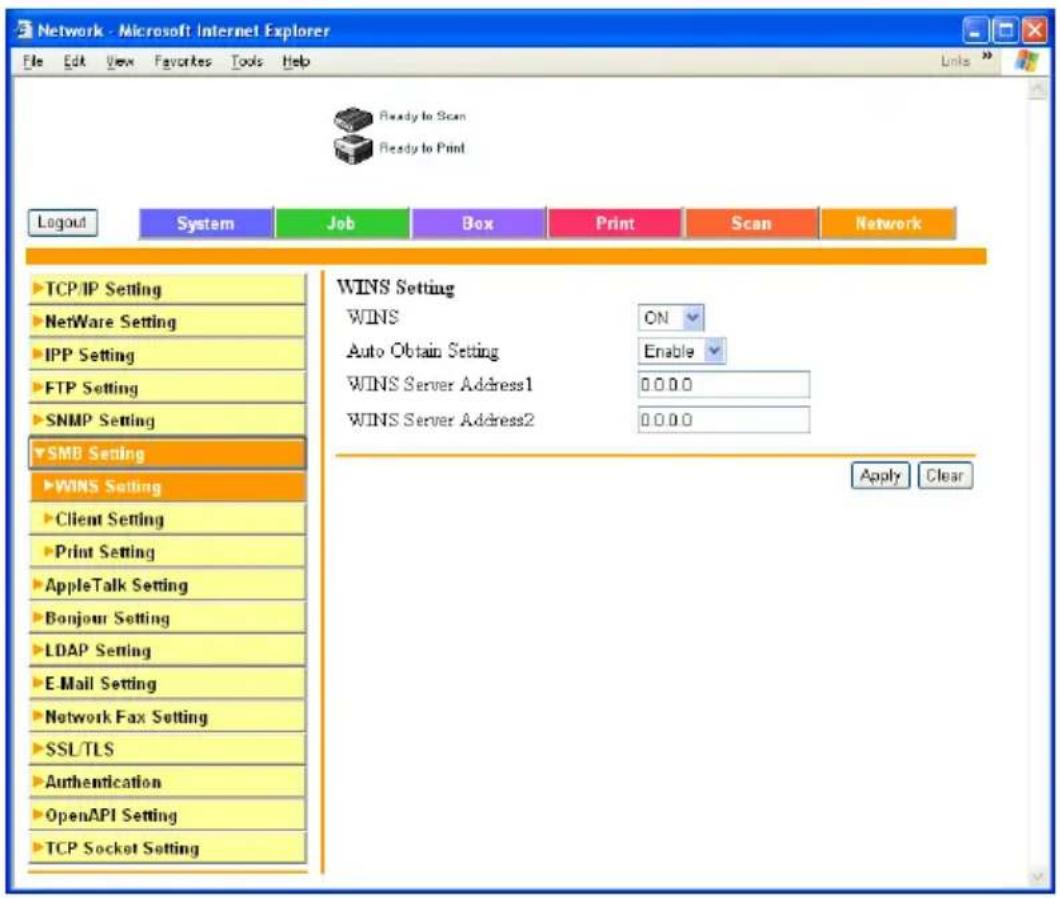Maximize the Internet Explorer window
The width and height of the screenshot is (1060, 898).
pos(1005,30)
